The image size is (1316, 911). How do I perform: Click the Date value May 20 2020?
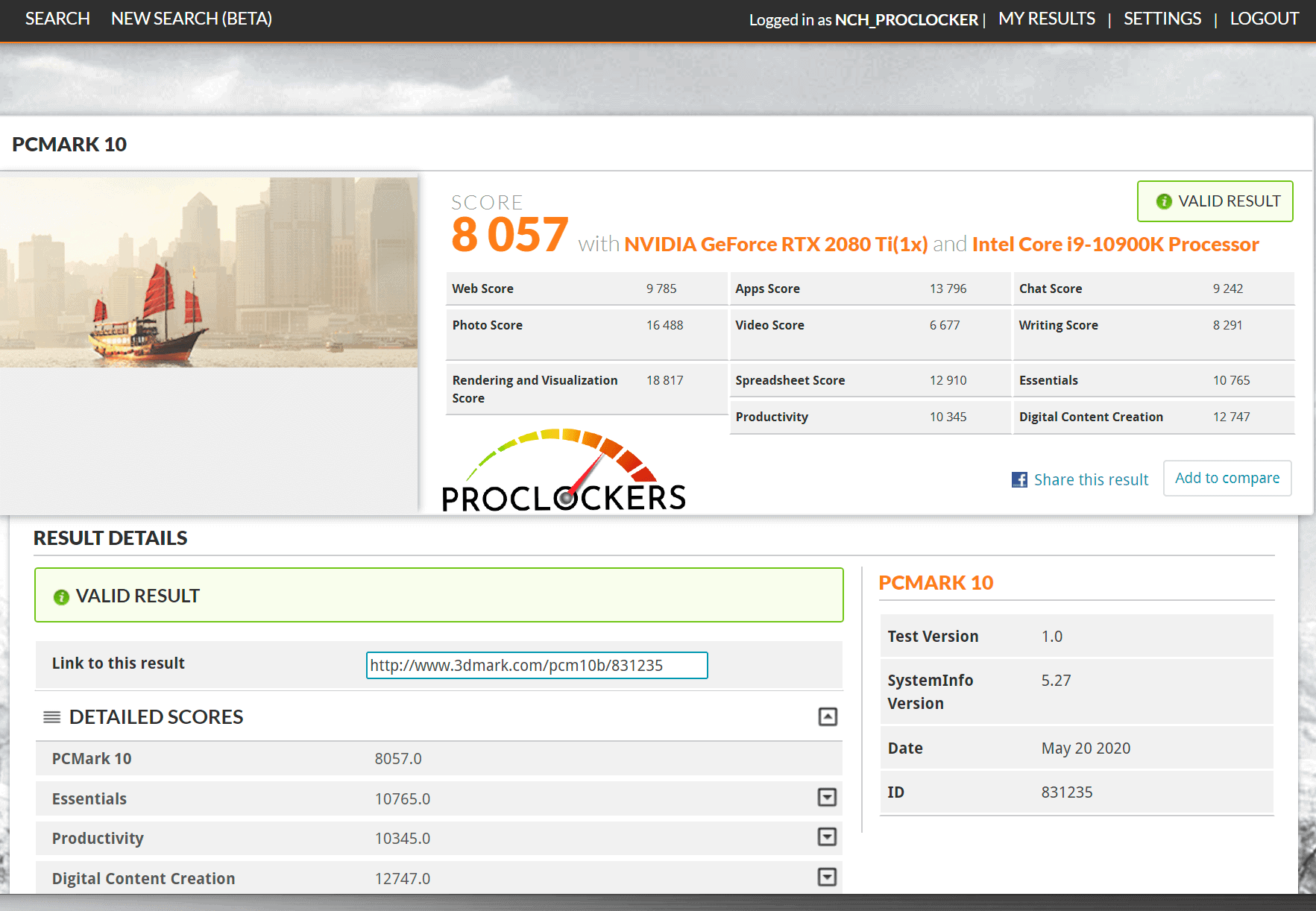point(1086,748)
